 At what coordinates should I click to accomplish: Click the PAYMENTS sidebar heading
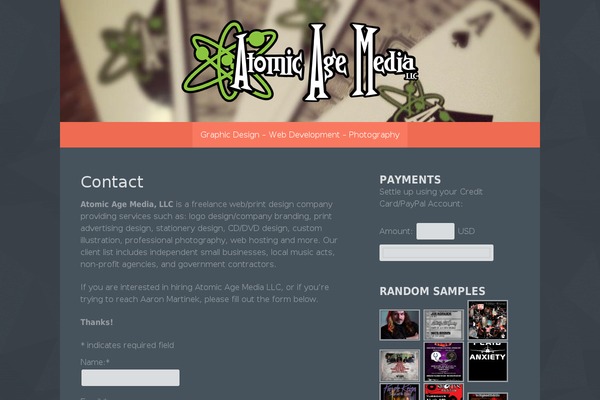410,180
